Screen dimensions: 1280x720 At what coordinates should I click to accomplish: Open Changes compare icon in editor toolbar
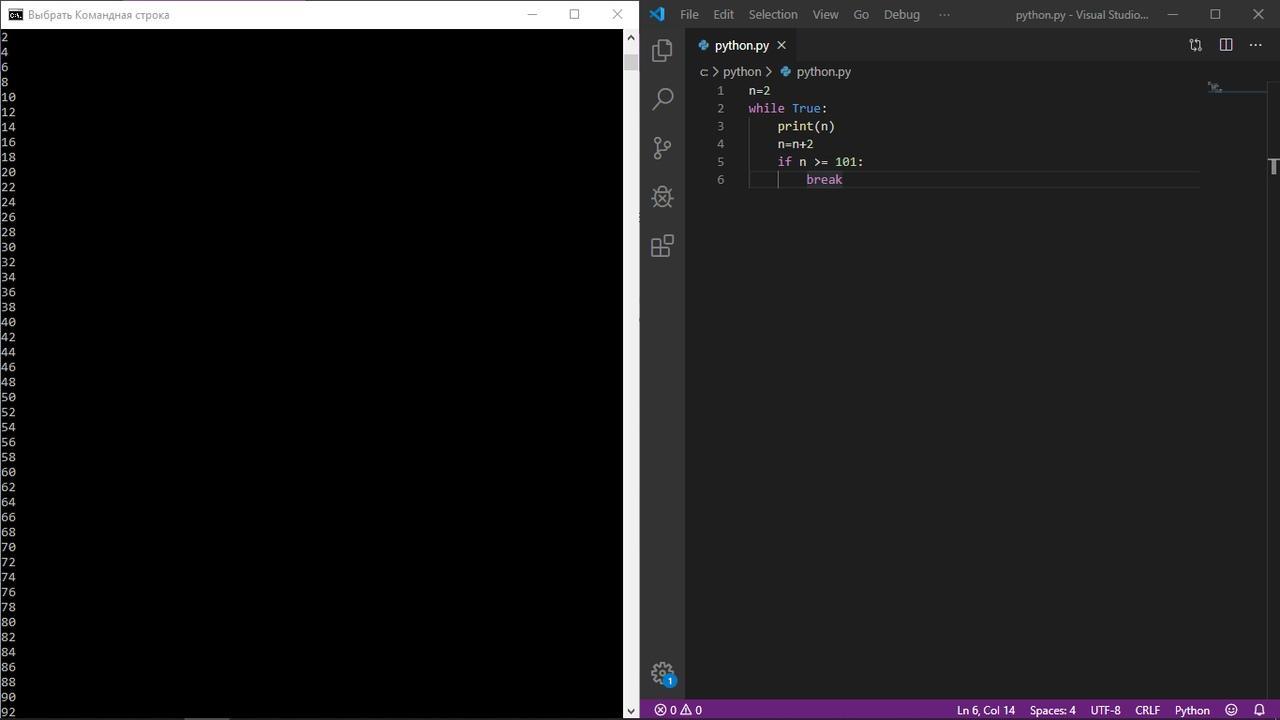[1195, 45]
